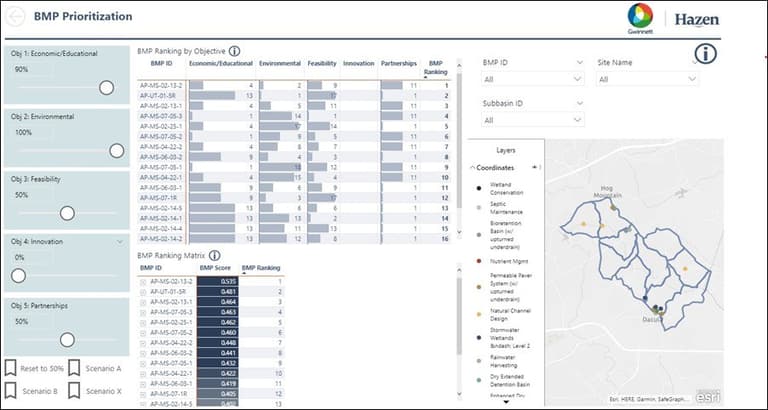Image resolution: width=768 pixels, height=410 pixels.
Task: Open the BMP ID filter dropdown
Action: [531, 79]
